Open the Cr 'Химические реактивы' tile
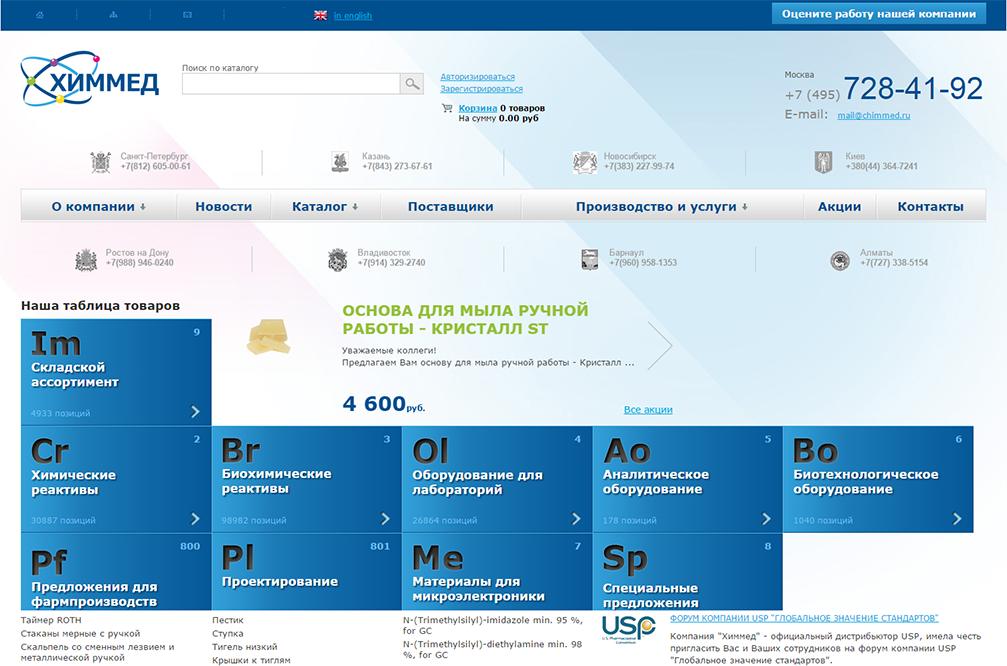The width and height of the screenshot is (1007, 666). click(116, 479)
